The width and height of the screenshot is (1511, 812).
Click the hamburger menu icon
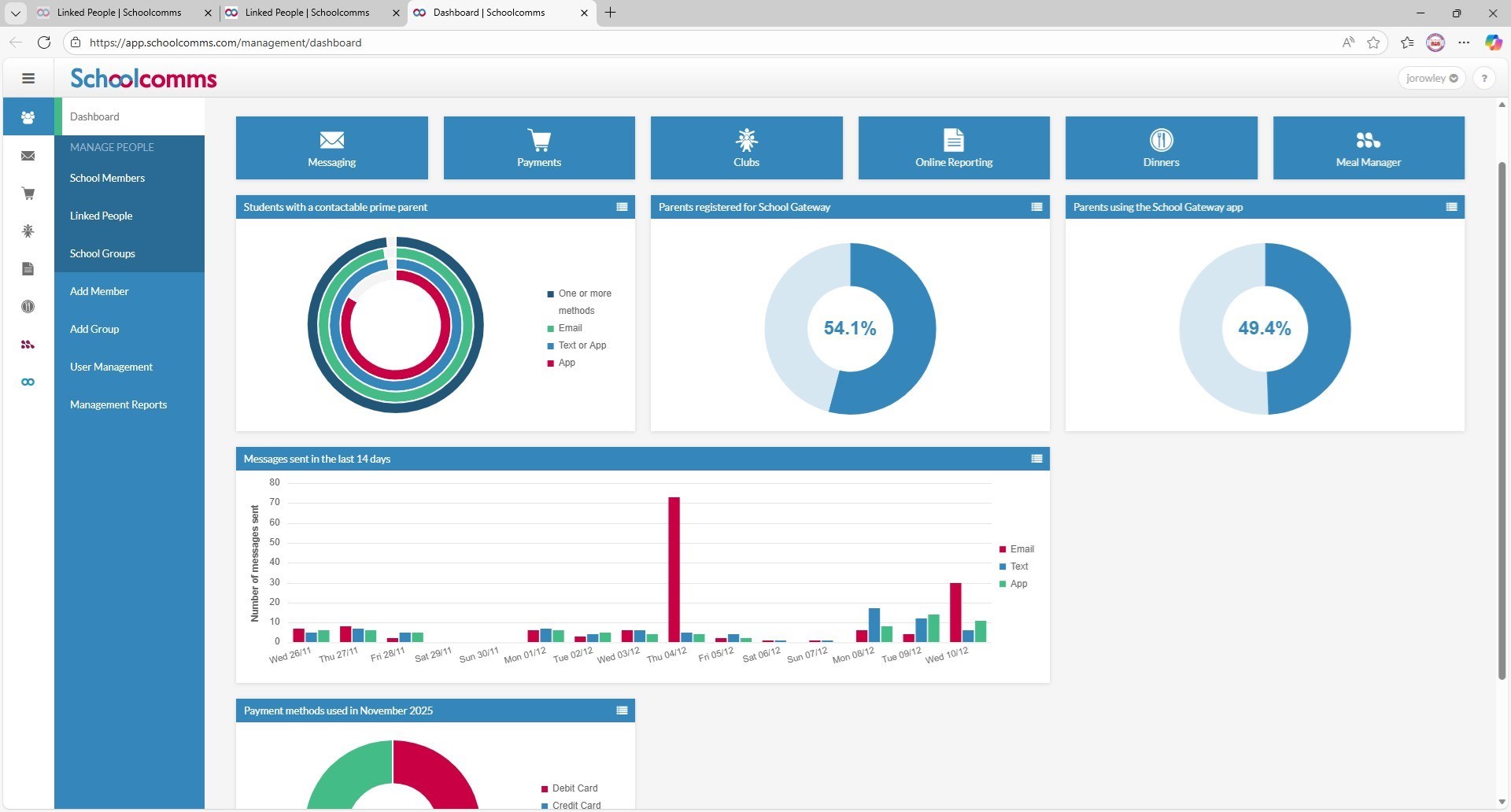[x=28, y=78]
